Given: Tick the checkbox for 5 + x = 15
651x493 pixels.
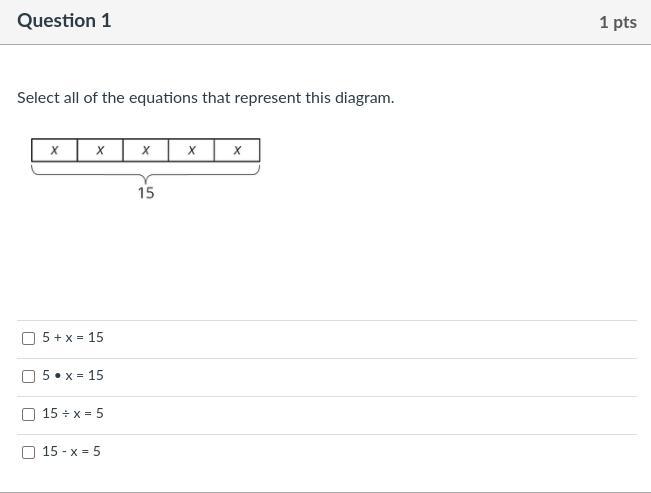Looking at the screenshot, I should pyautogui.click(x=28, y=338).
